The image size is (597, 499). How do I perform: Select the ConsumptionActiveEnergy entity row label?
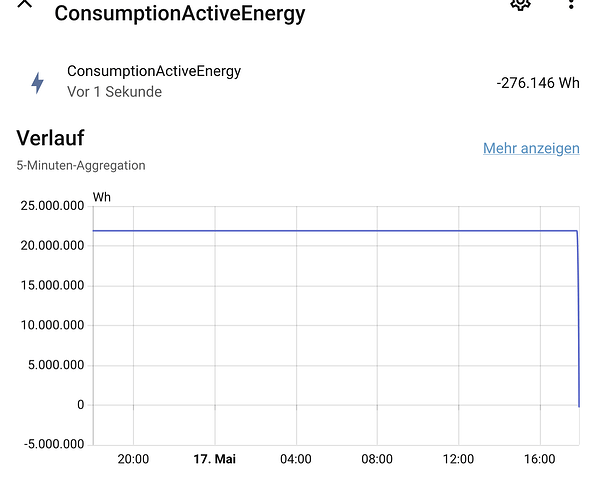pyautogui.click(x=154, y=71)
